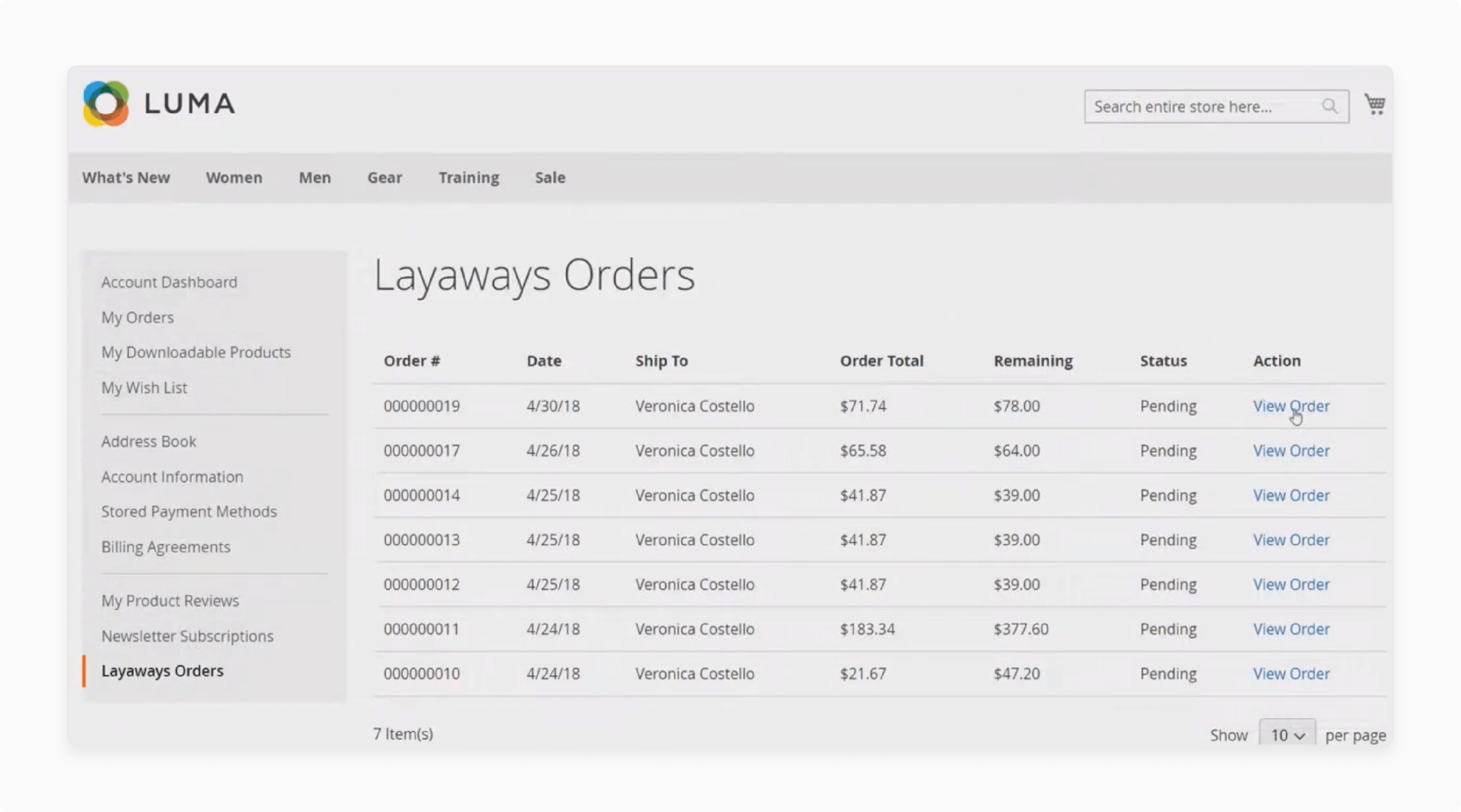The image size is (1461, 812).
Task: View Order for order 000000010
Action: click(x=1291, y=674)
